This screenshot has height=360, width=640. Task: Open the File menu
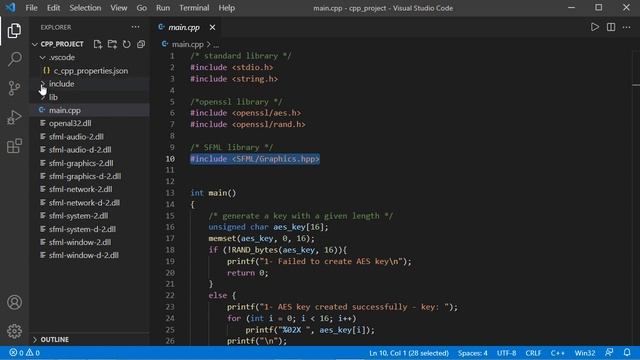tap(31, 8)
